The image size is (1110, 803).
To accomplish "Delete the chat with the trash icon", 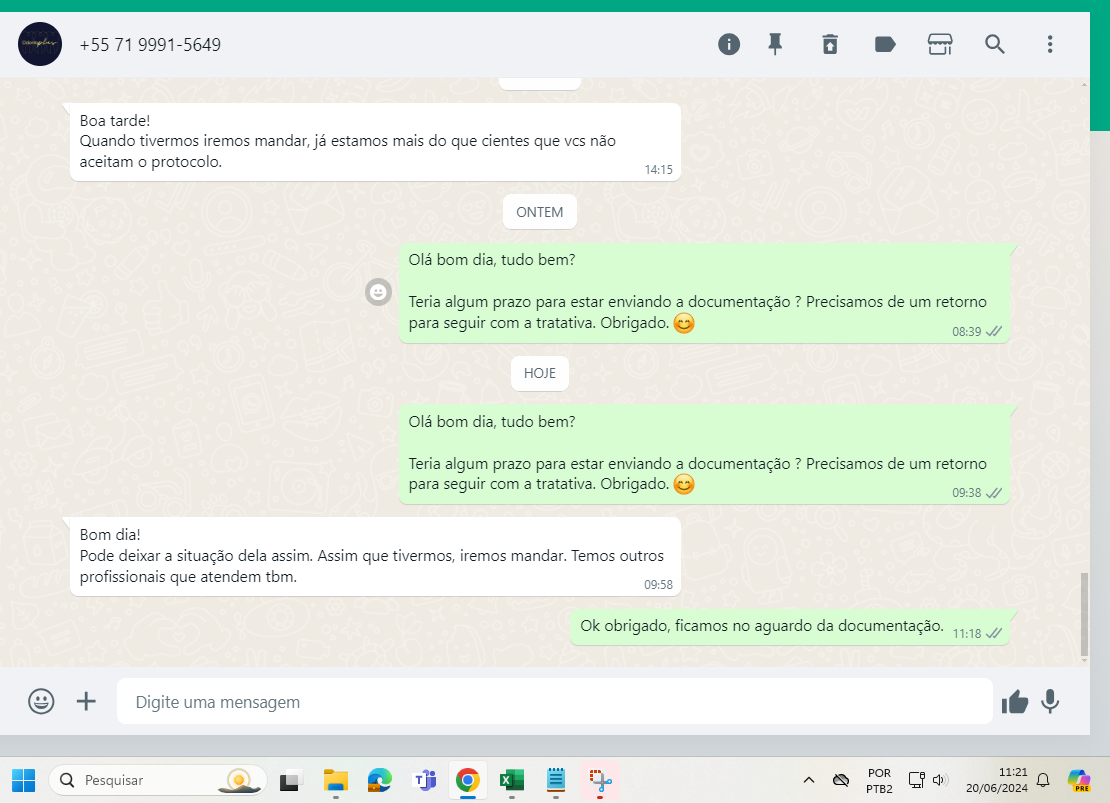I will (830, 44).
